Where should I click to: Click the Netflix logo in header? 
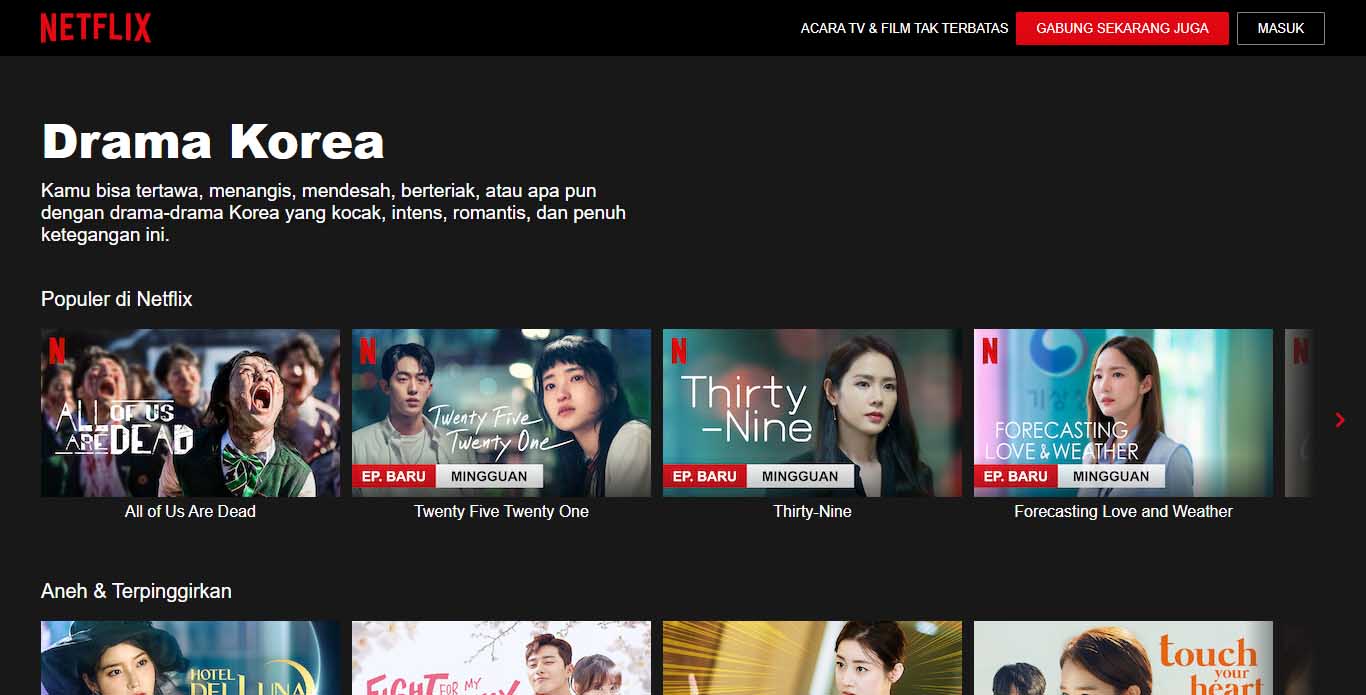click(96, 28)
